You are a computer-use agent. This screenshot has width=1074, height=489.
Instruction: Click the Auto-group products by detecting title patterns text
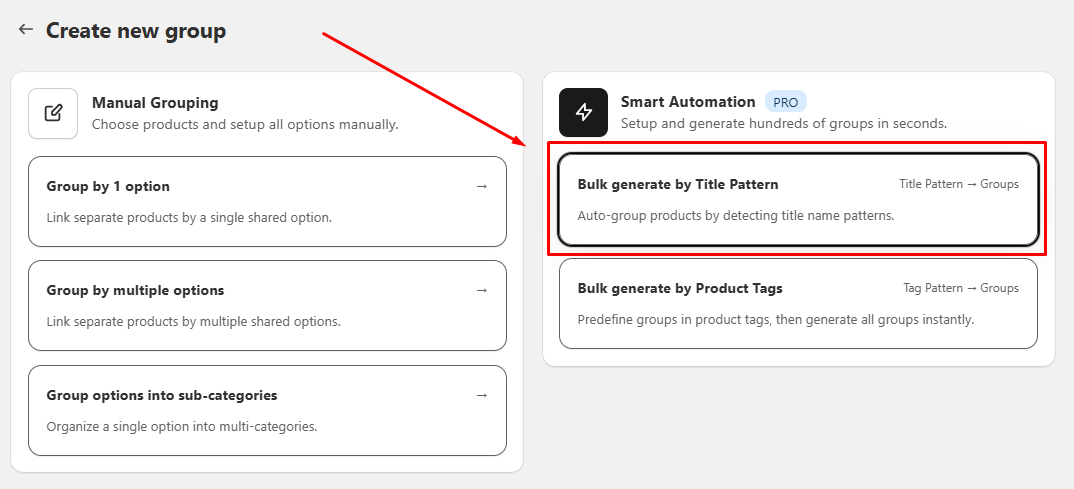736,215
